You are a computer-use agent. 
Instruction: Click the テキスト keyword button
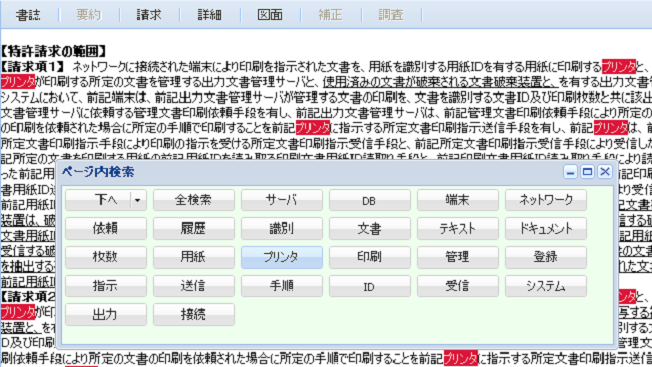(x=458, y=229)
